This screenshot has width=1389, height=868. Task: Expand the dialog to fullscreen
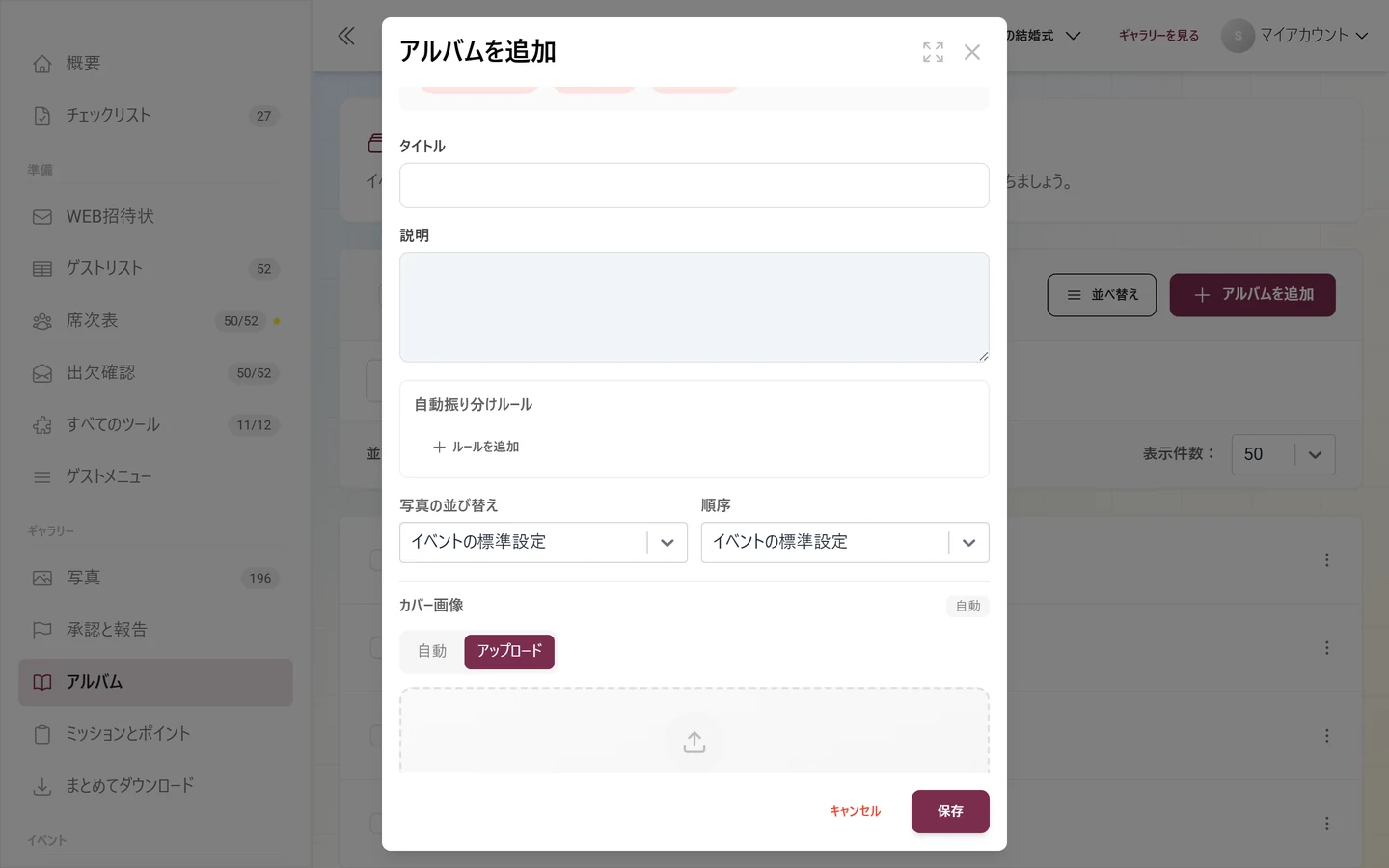coord(933,52)
